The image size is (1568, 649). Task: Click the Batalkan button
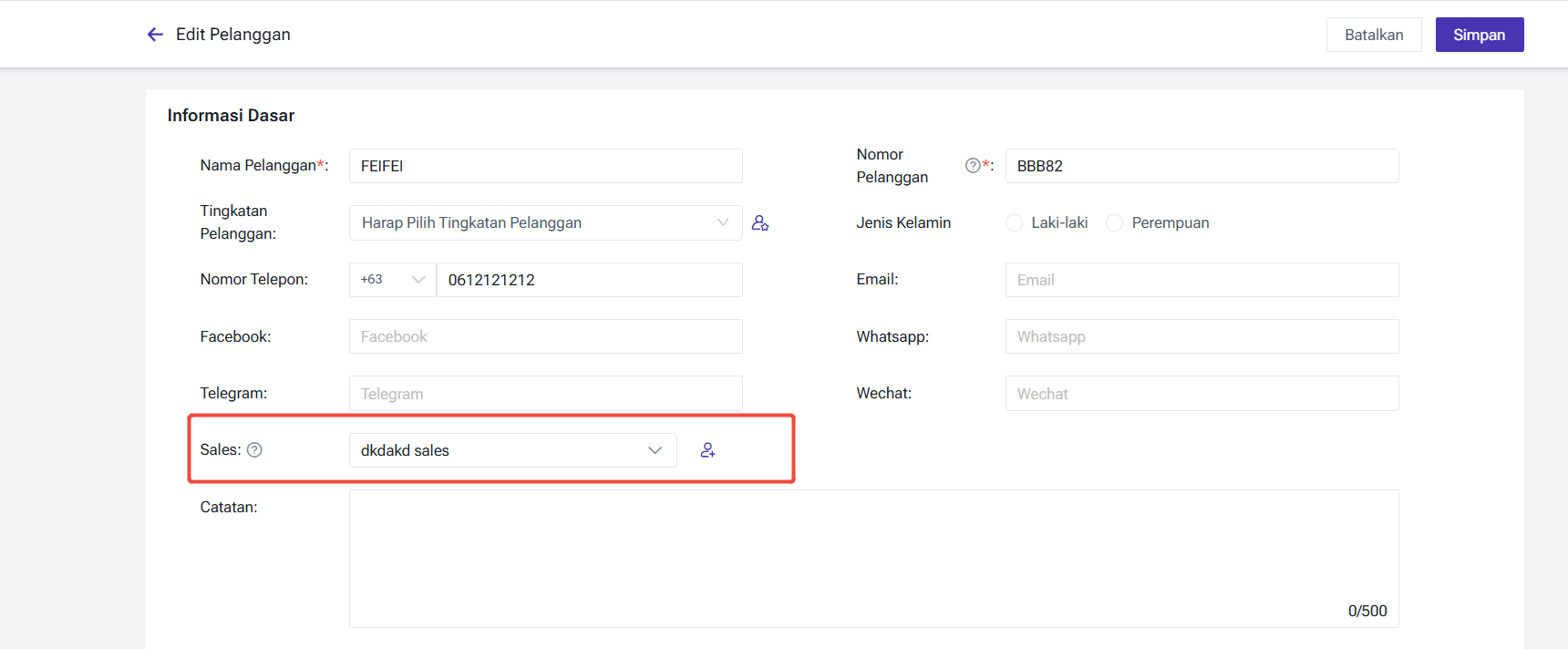(1373, 35)
